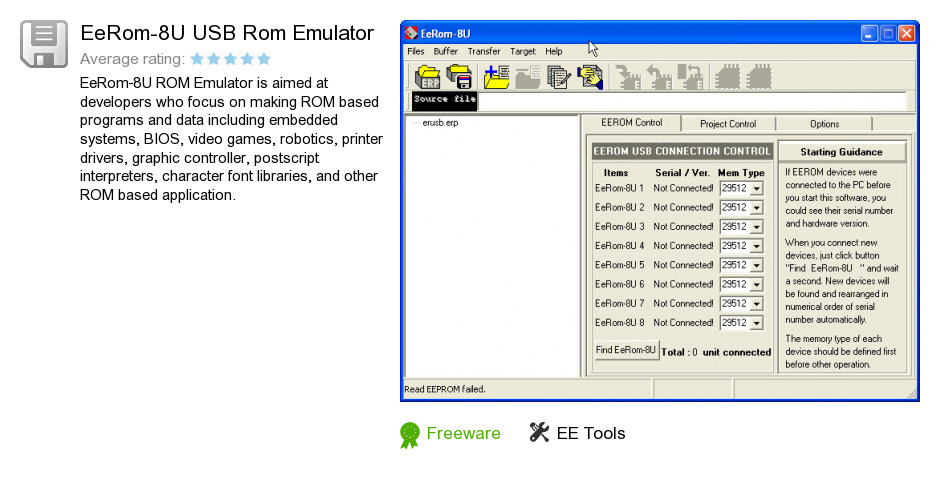Image resolution: width=940 pixels, height=479 pixels.
Task: Maximize the EeRom-8U window
Action: 888,33
